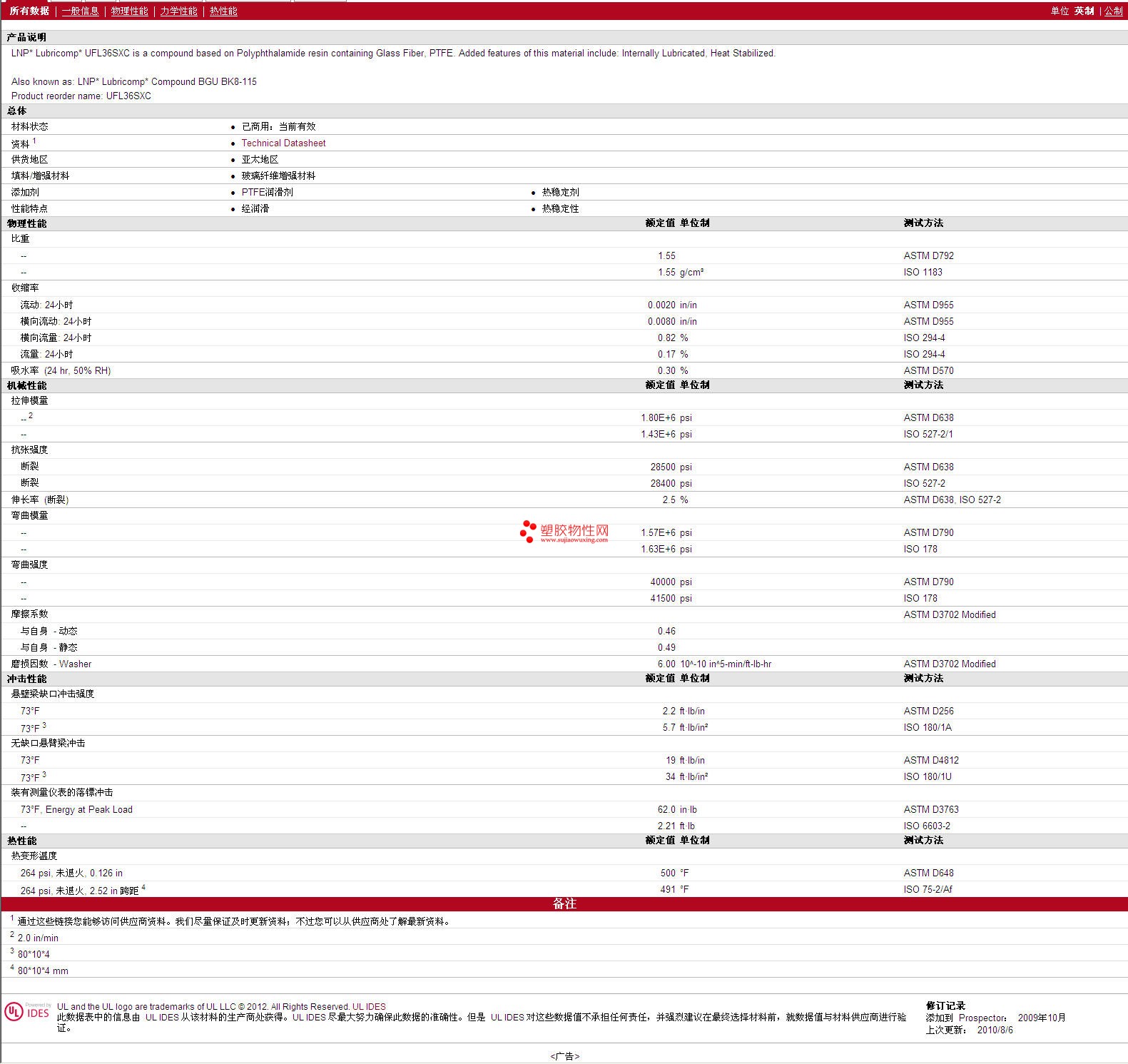Select the 收缩率 property label
Screen dimensions: 1128x1064
pyautogui.click(x=25, y=288)
